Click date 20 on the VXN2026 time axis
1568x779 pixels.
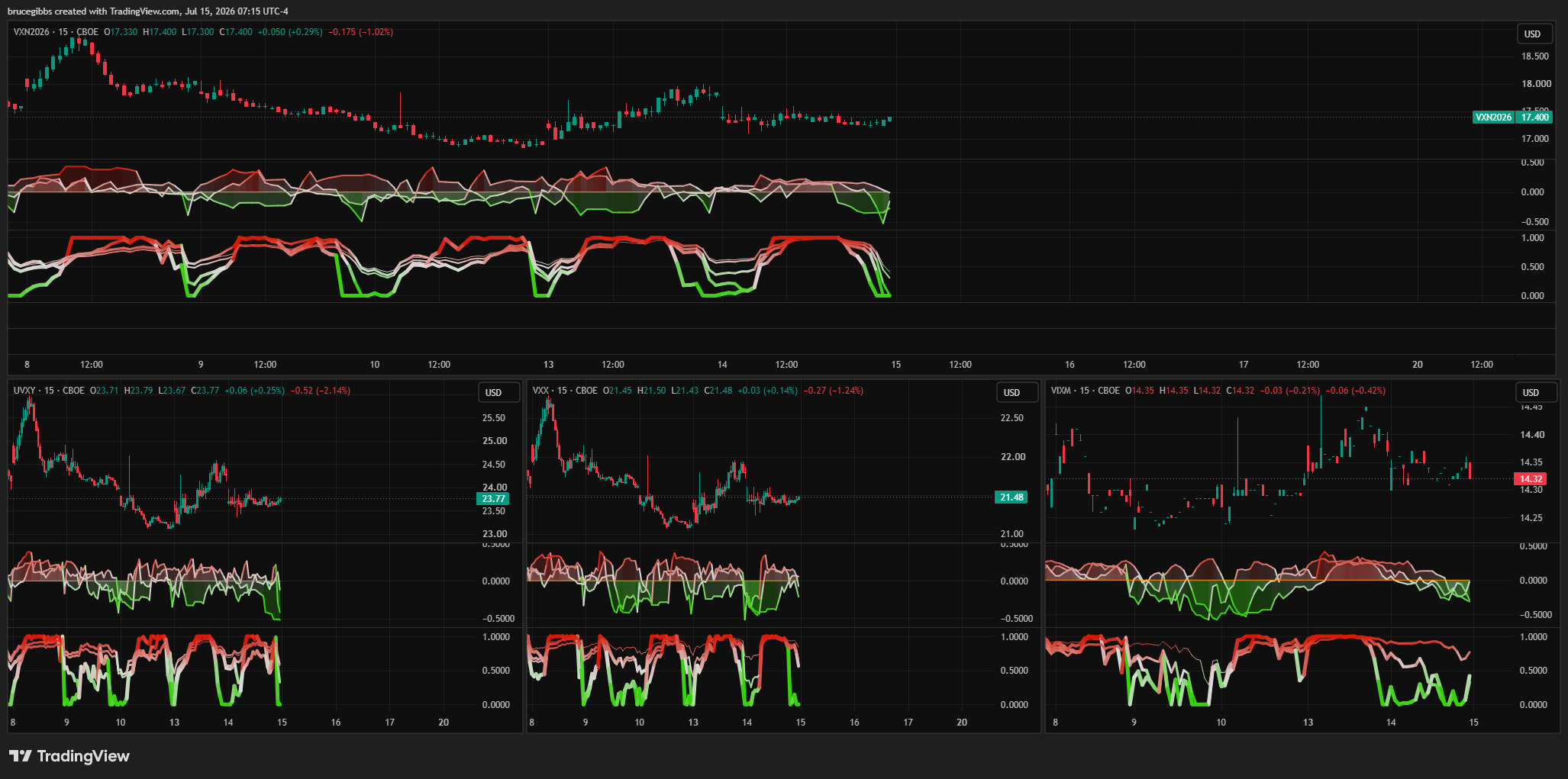(x=1418, y=365)
